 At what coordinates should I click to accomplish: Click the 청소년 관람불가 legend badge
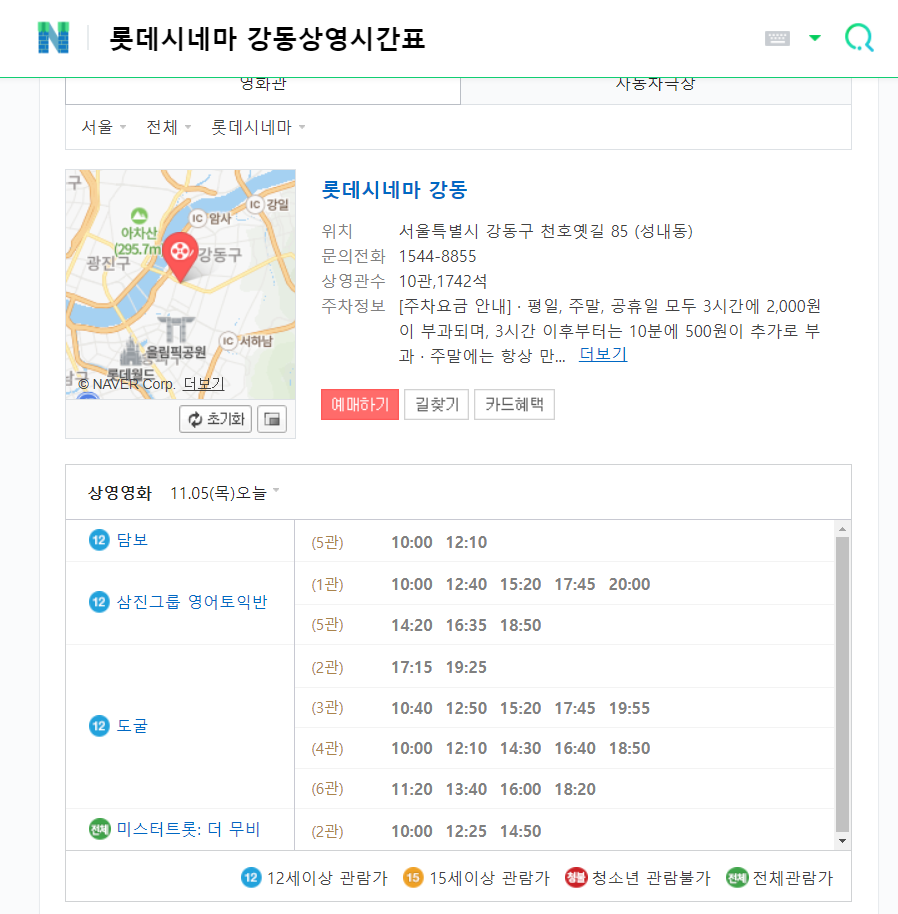[x=576, y=877]
